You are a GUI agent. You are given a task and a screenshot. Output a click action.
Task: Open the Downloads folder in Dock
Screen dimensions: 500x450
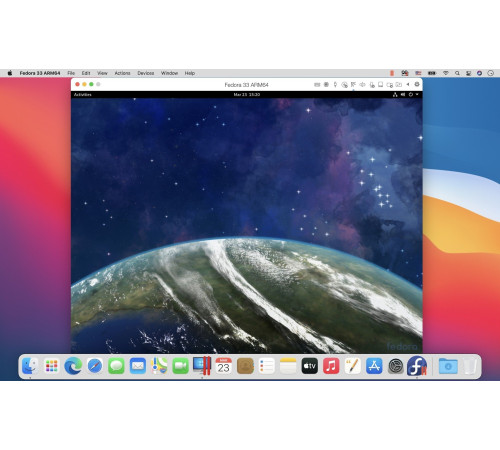tap(448, 366)
